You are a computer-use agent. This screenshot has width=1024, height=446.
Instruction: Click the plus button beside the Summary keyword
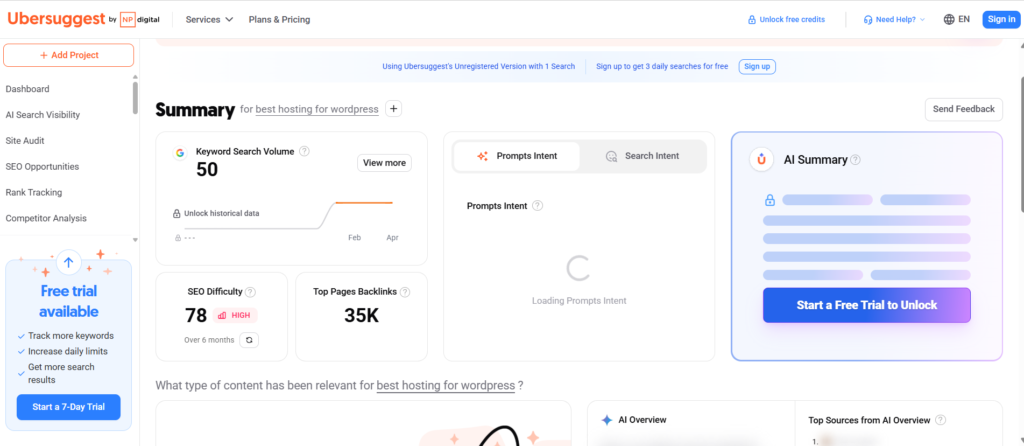[393, 109]
